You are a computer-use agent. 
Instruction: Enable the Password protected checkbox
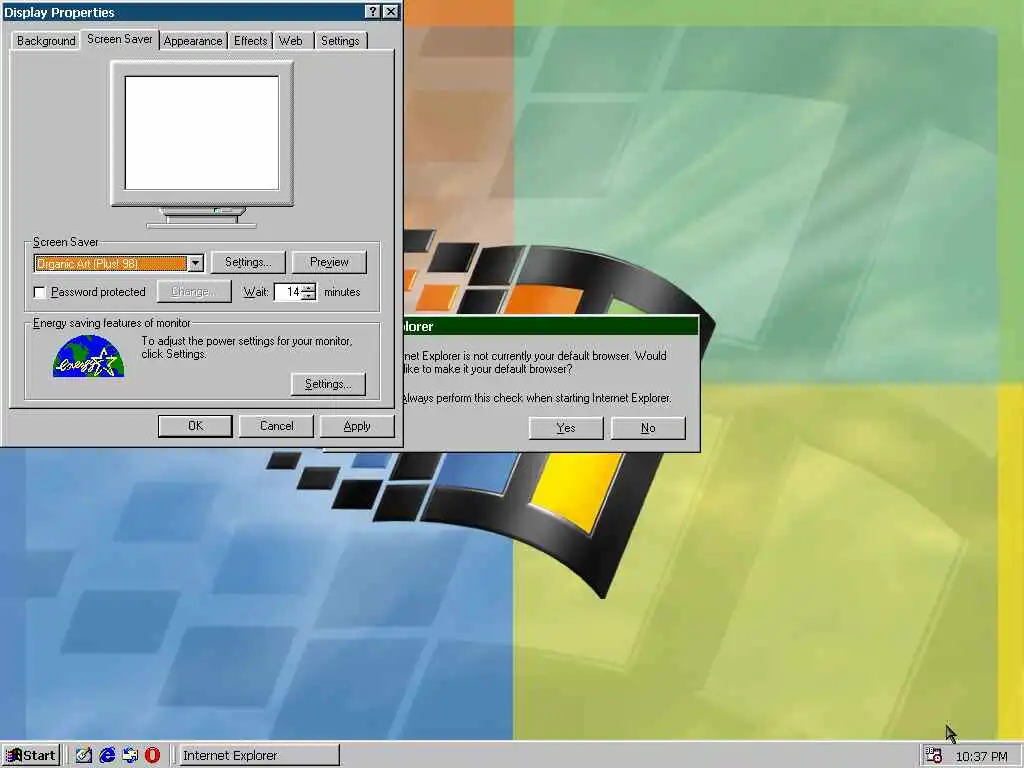tap(40, 292)
